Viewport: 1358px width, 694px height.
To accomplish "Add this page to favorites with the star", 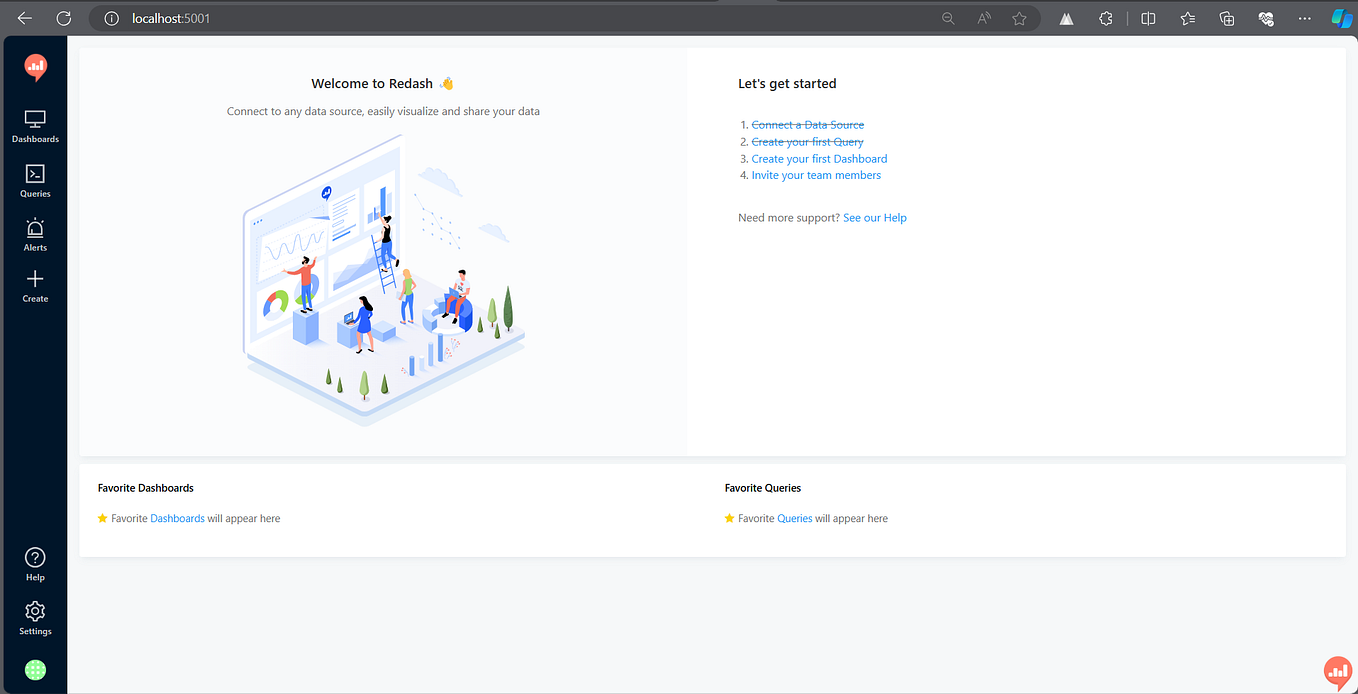I will (x=1019, y=17).
